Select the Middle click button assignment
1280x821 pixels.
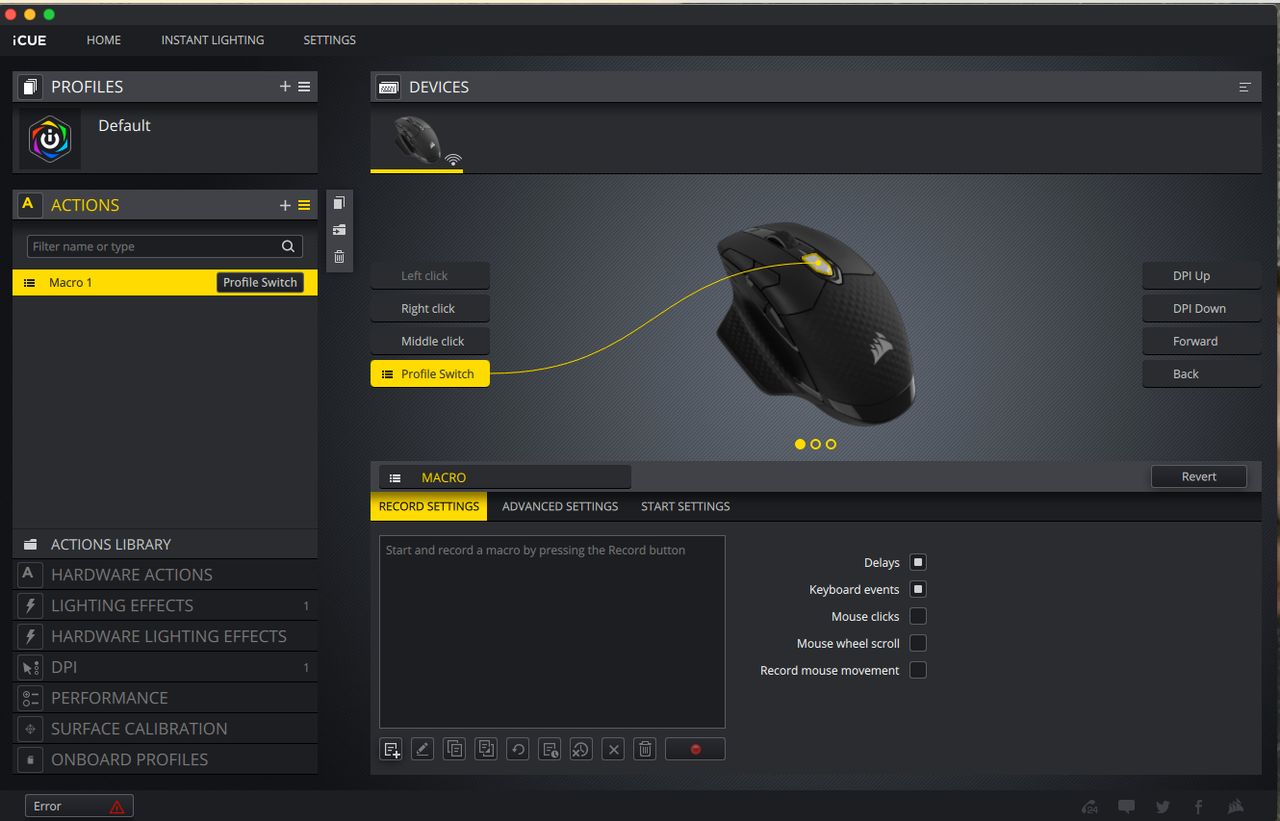[430, 341]
